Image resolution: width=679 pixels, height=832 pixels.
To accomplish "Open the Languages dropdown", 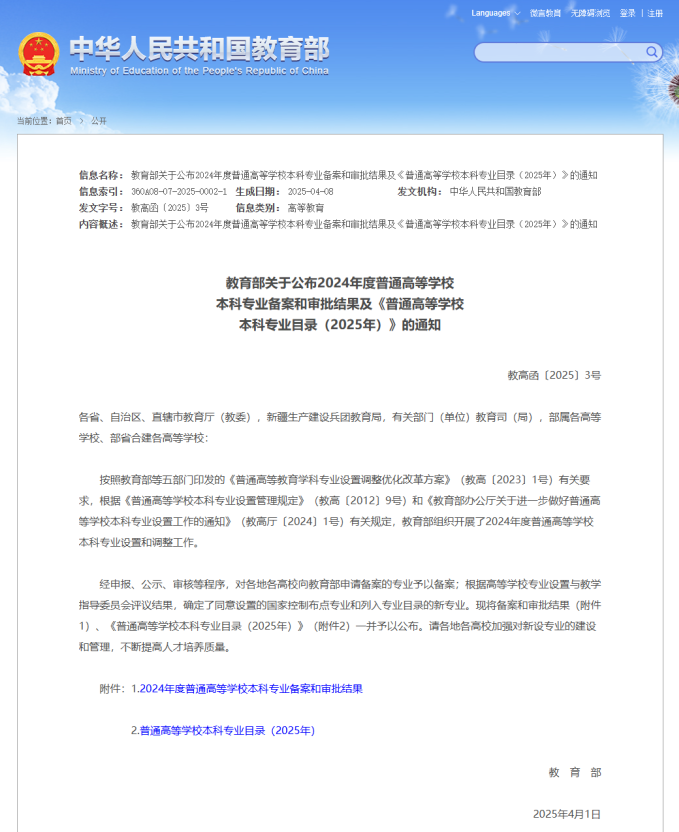I will [x=490, y=13].
